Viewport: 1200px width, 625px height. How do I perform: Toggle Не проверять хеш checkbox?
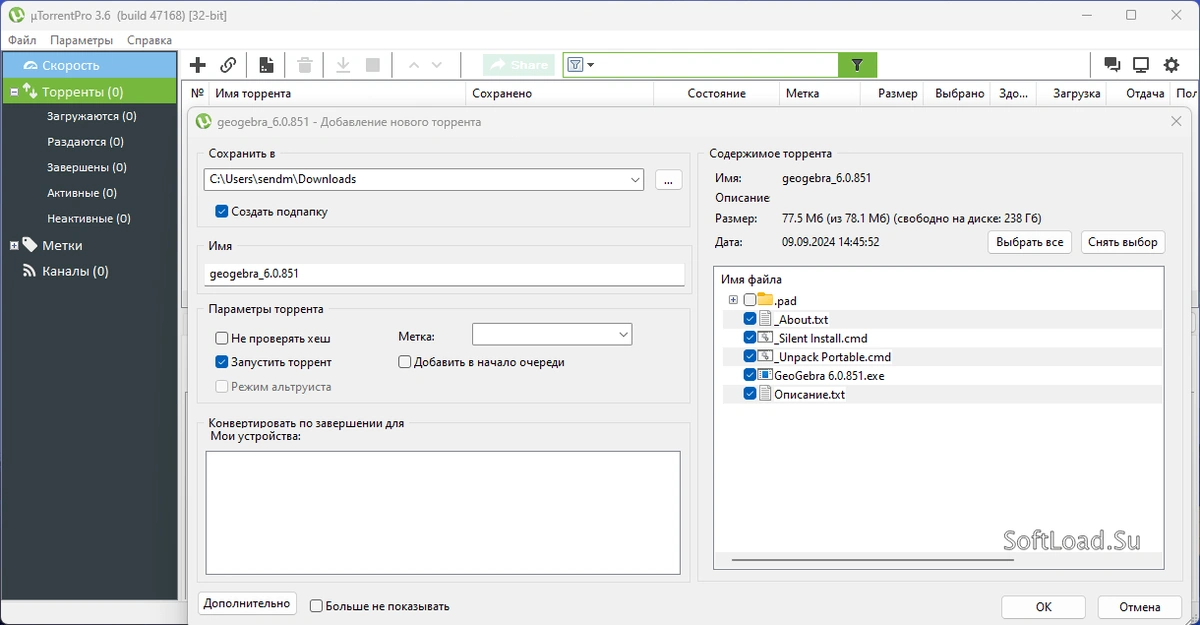[x=222, y=339]
